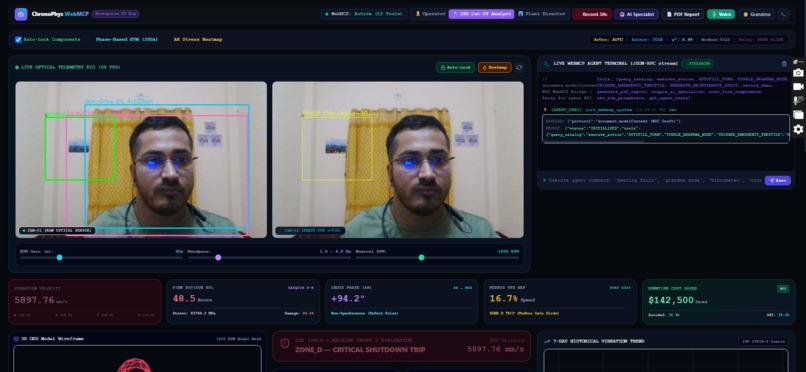Toggle Grandma mode in the header

(757, 14)
